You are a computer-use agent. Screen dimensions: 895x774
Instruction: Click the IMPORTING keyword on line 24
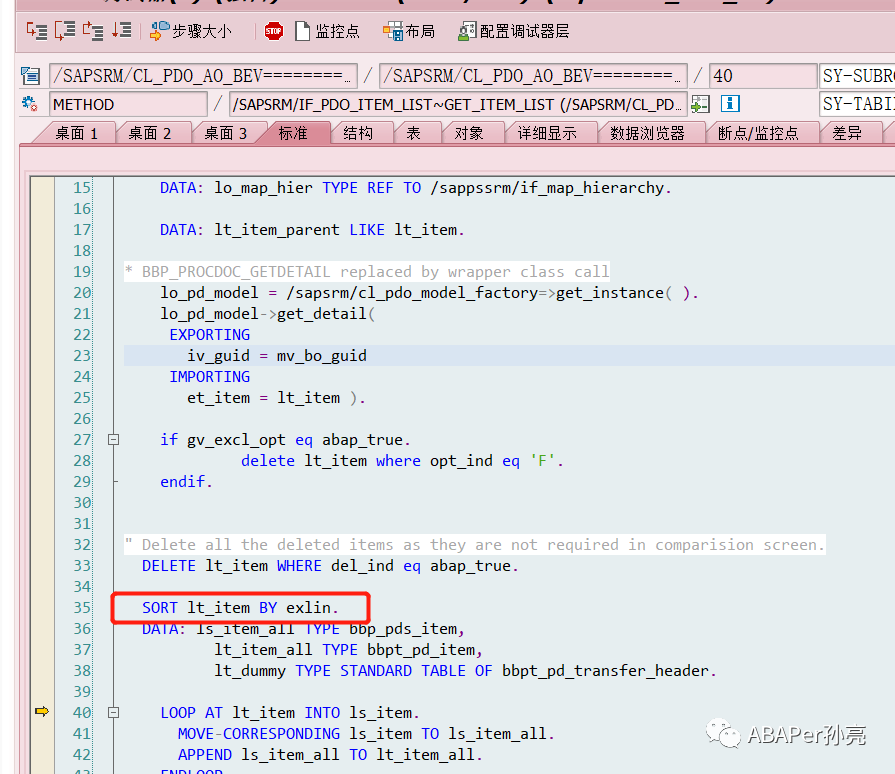coord(209,377)
